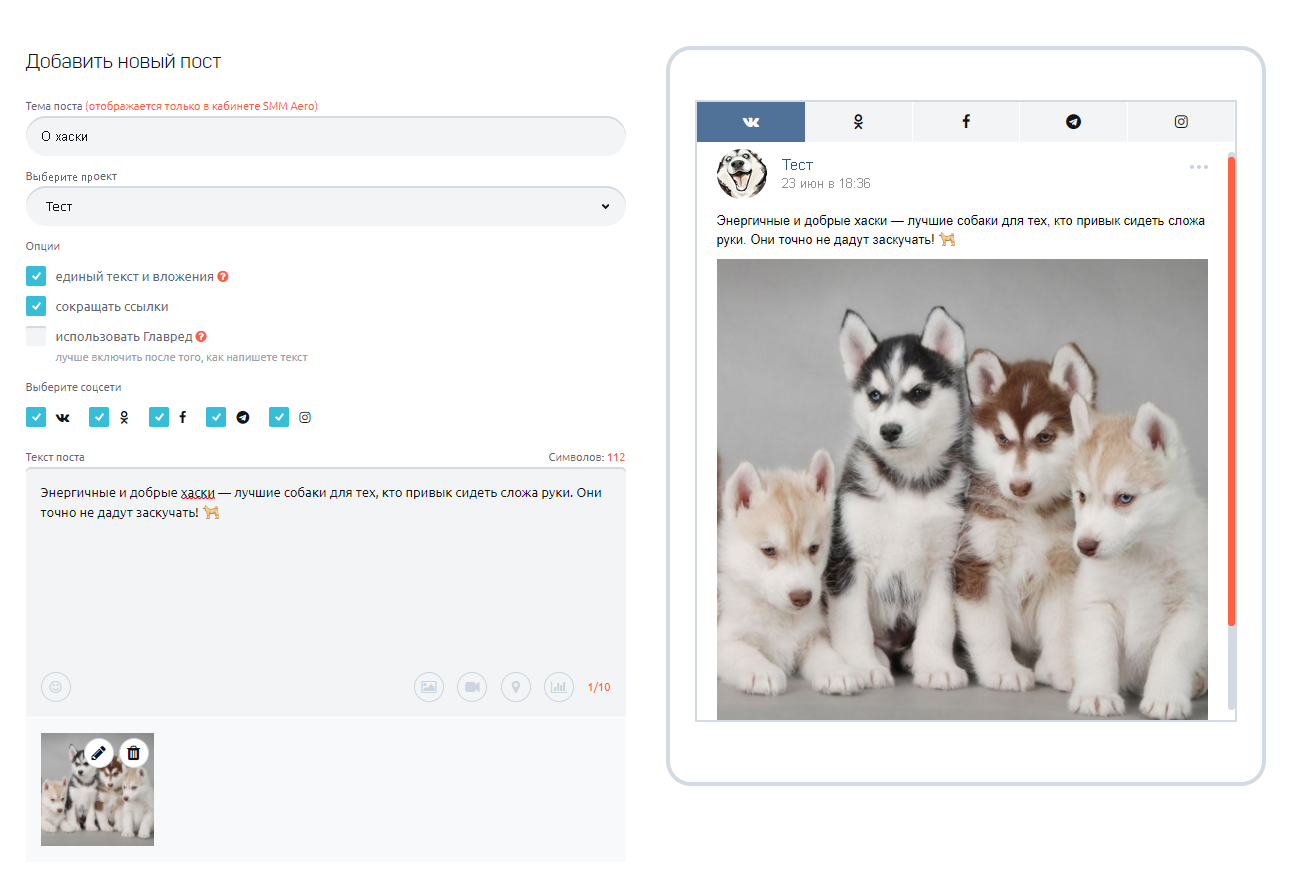Click the 'Тест' profile name in preview
The width and height of the screenshot is (1295, 872).
click(x=797, y=164)
